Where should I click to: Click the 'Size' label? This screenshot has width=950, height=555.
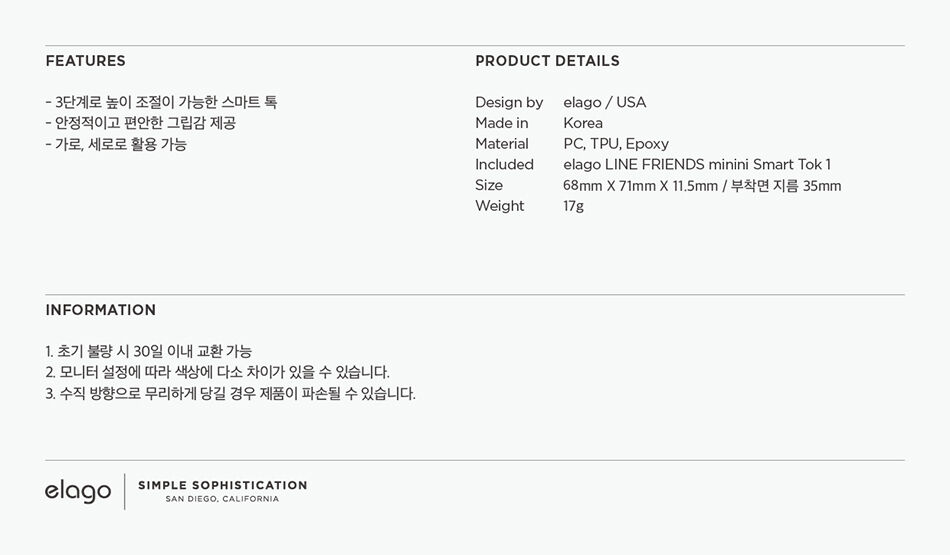point(489,185)
